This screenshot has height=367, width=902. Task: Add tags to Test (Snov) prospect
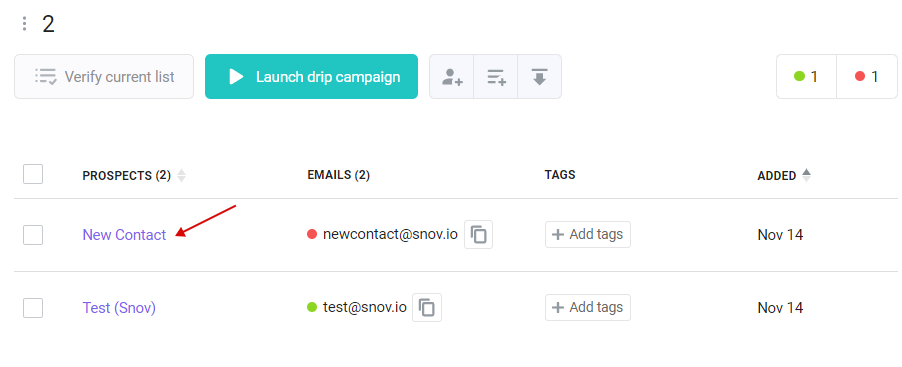(588, 308)
